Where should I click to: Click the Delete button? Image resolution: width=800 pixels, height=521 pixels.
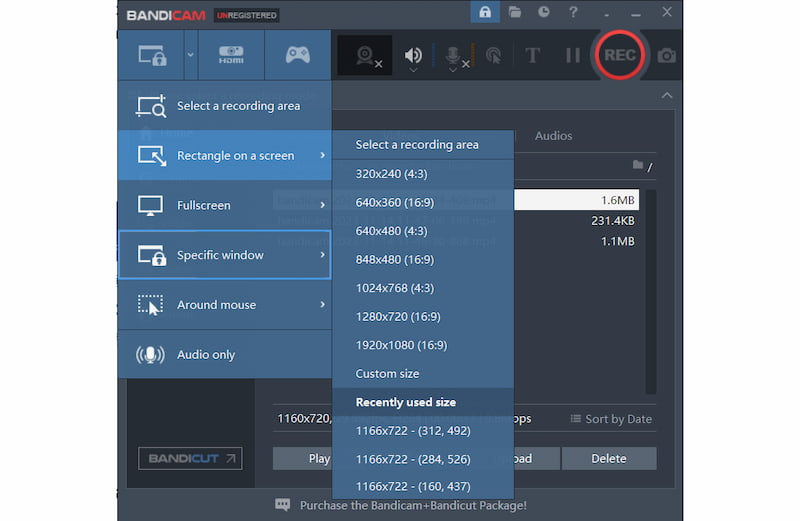pos(608,459)
